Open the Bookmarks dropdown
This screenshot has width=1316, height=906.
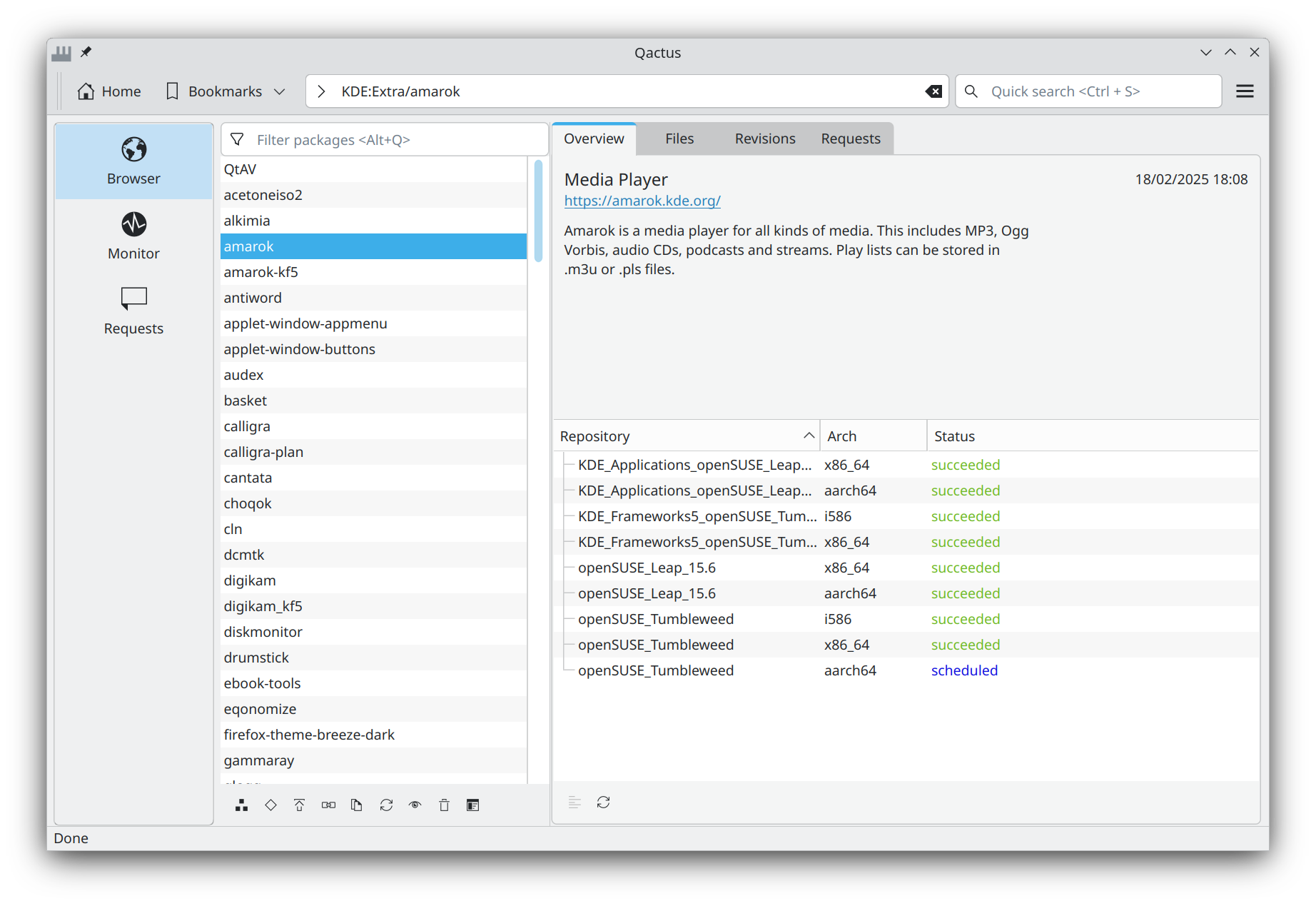pos(226,91)
